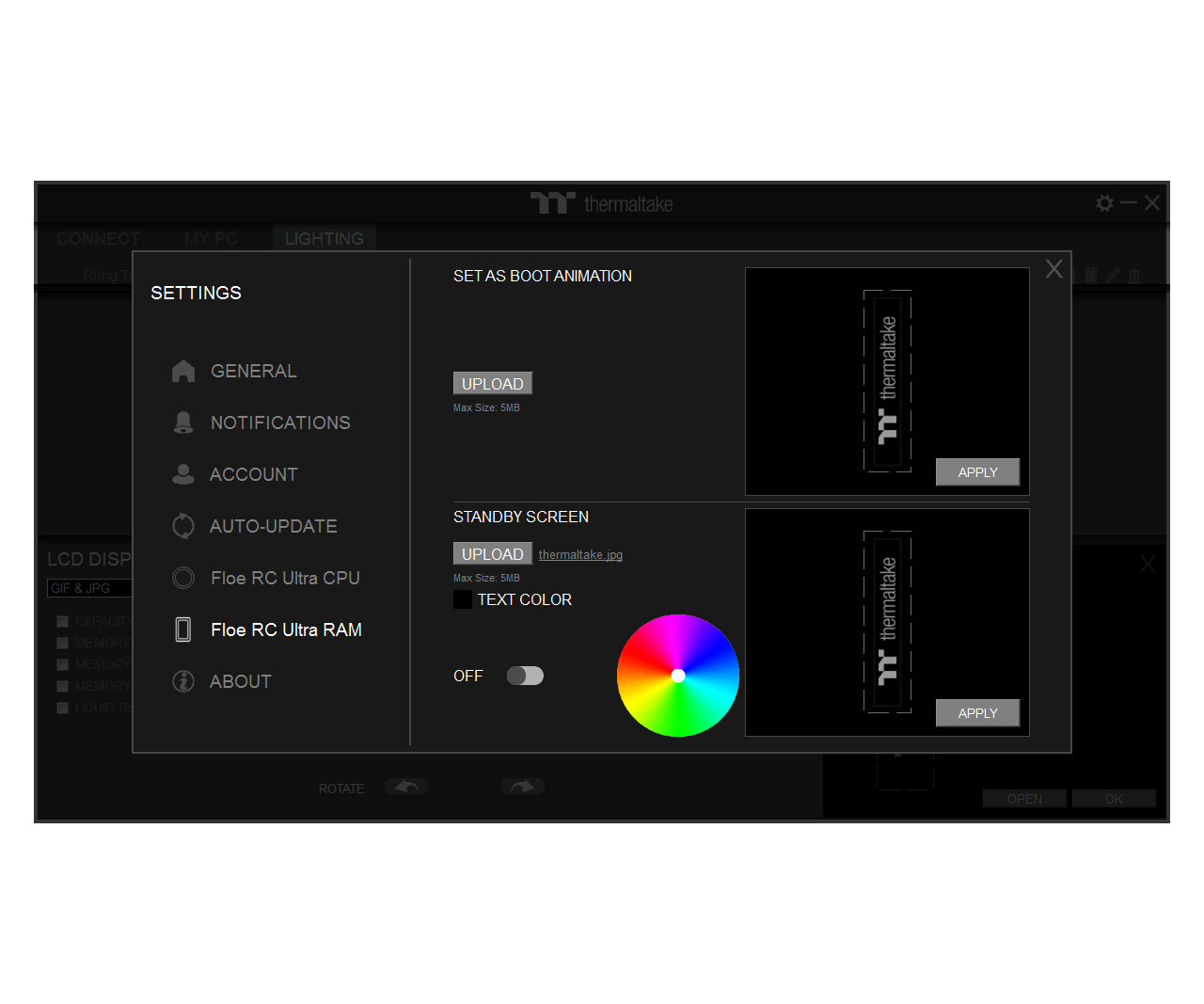1204x1004 pixels.
Task: Click the pencil edit icon in background window
Action: click(1113, 276)
